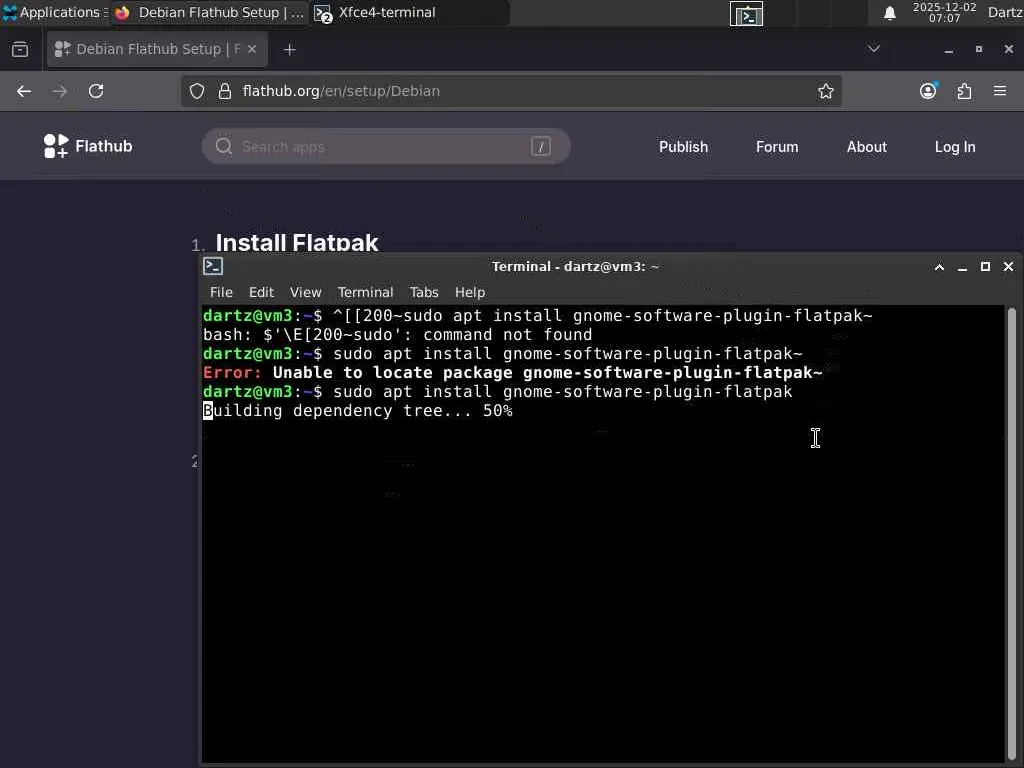
Task: Reload the current Flathub page
Action: [96, 91]
